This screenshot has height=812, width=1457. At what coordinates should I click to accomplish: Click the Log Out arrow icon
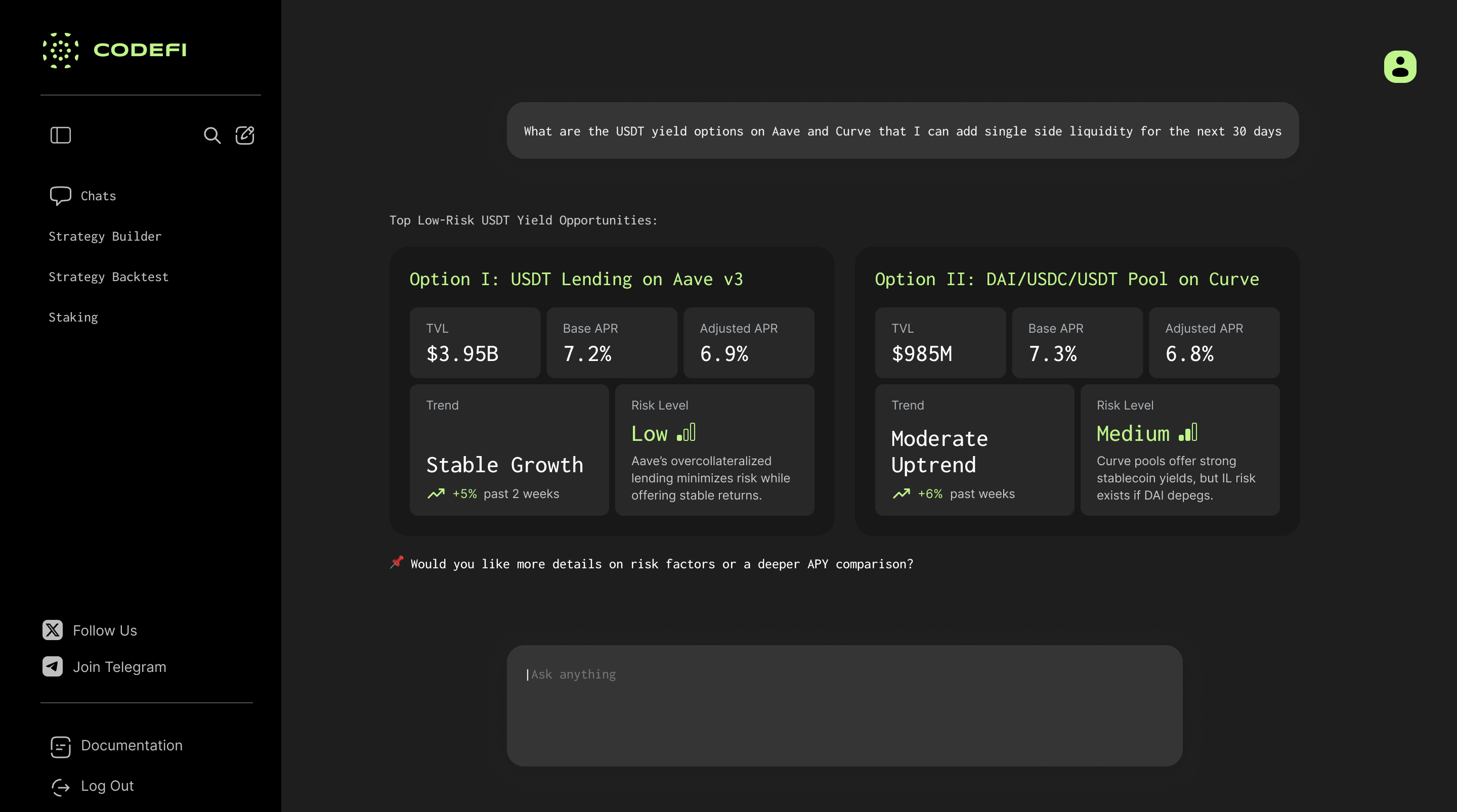(x=61, y=787)
